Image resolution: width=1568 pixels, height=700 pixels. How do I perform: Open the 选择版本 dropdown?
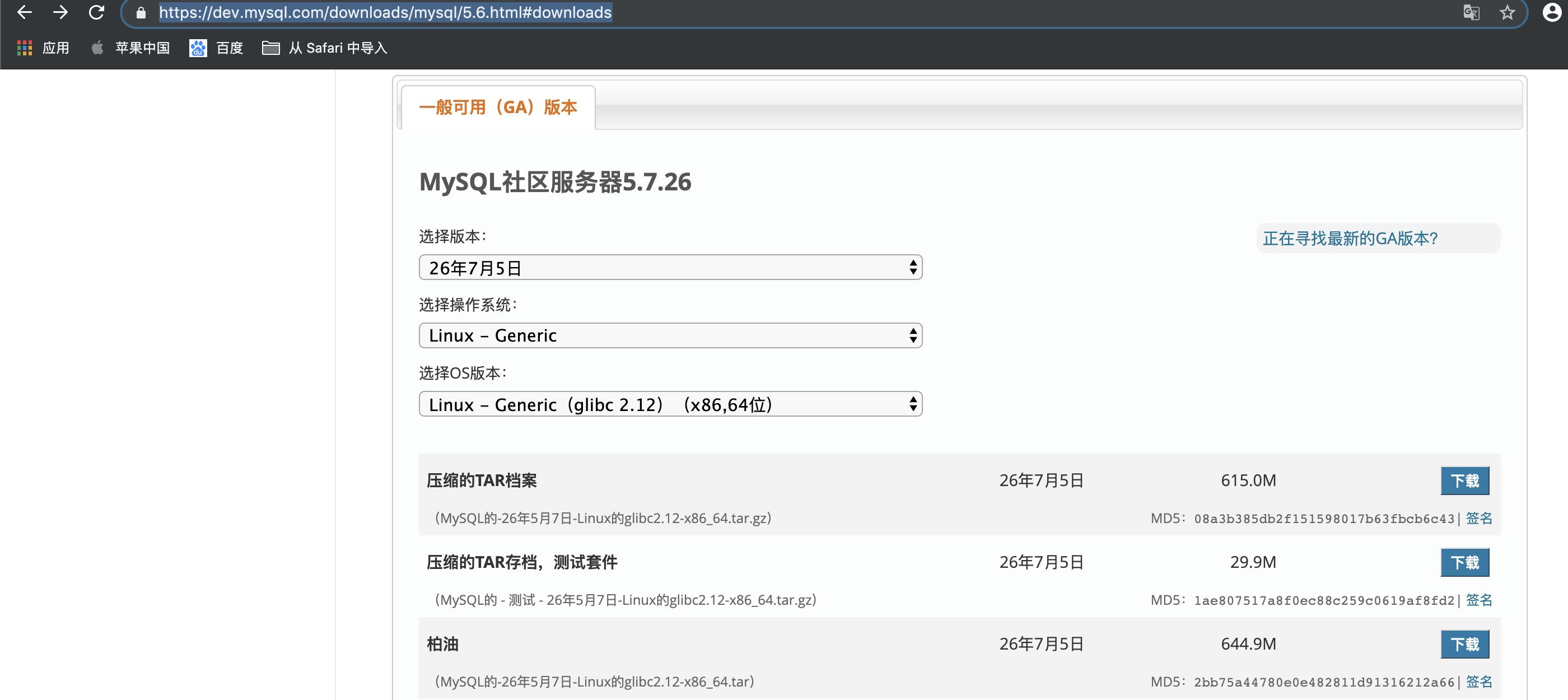670,267
